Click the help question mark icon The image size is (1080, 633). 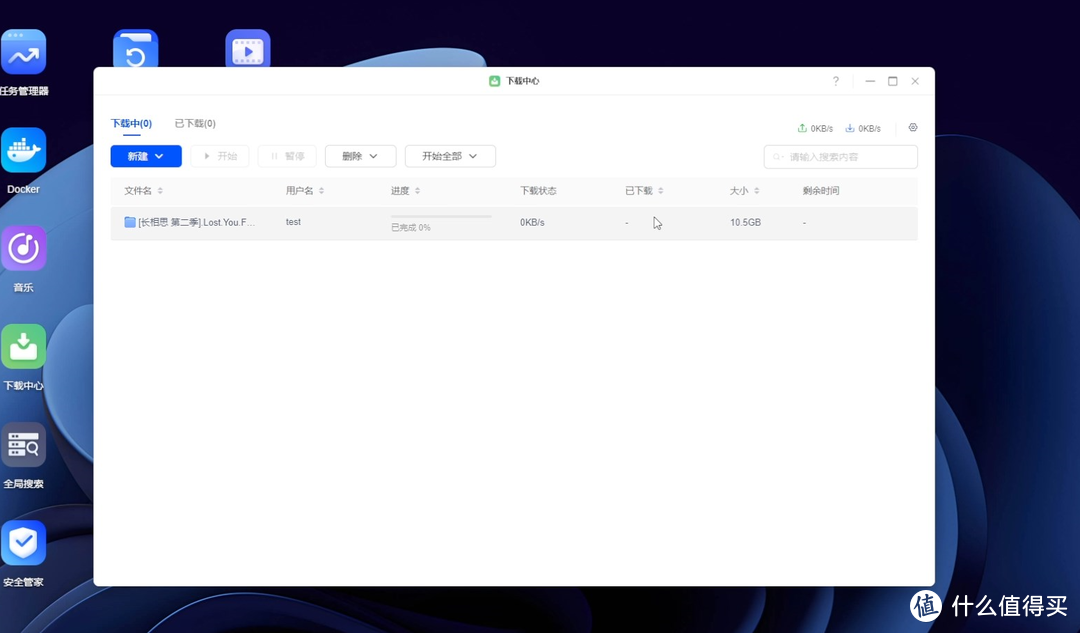point(835,81)
